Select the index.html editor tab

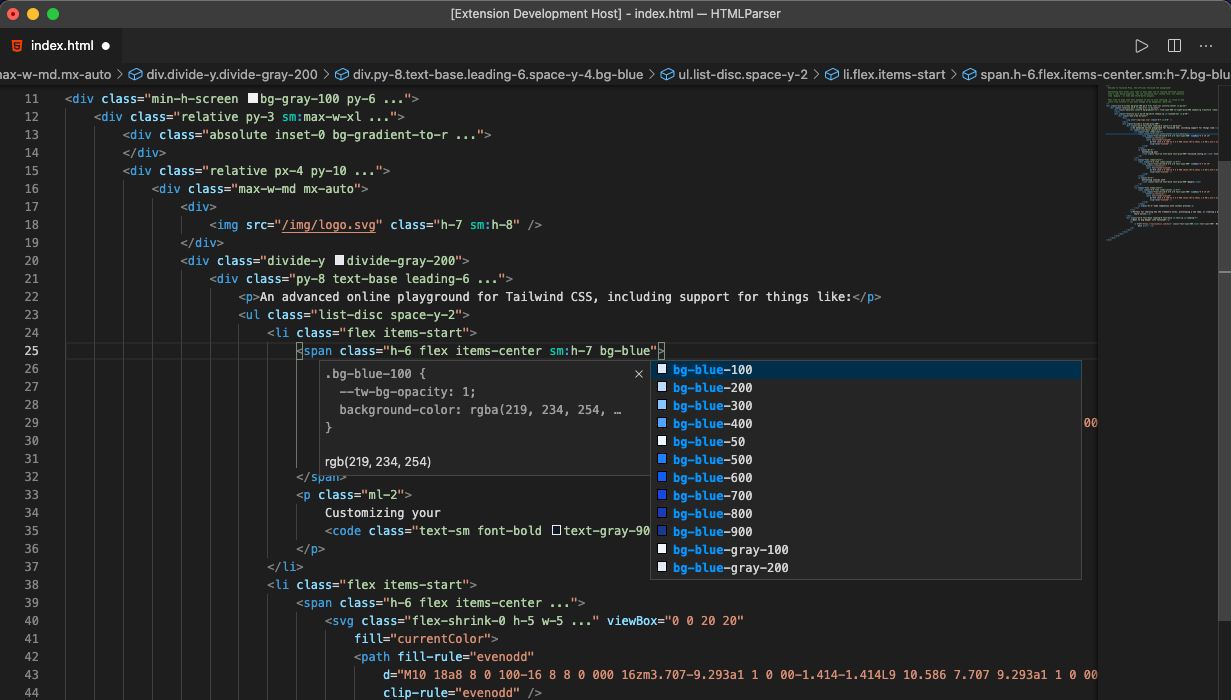(x=62, y=46)
